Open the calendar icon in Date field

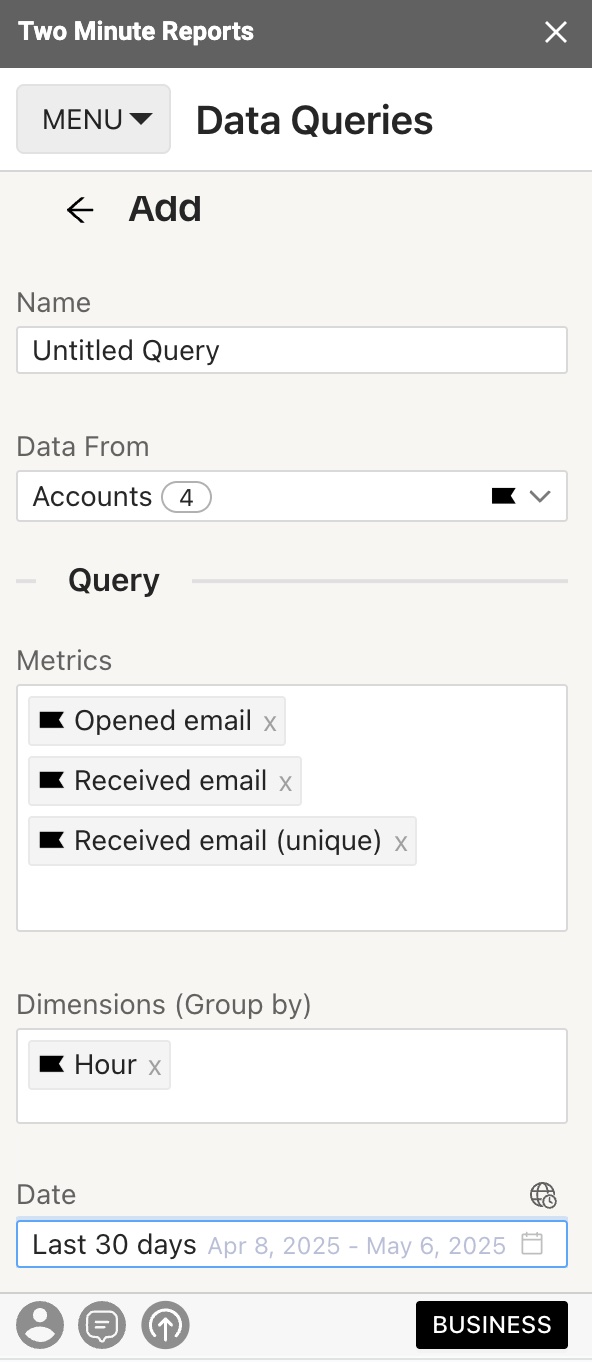[x=532, y=1244]
